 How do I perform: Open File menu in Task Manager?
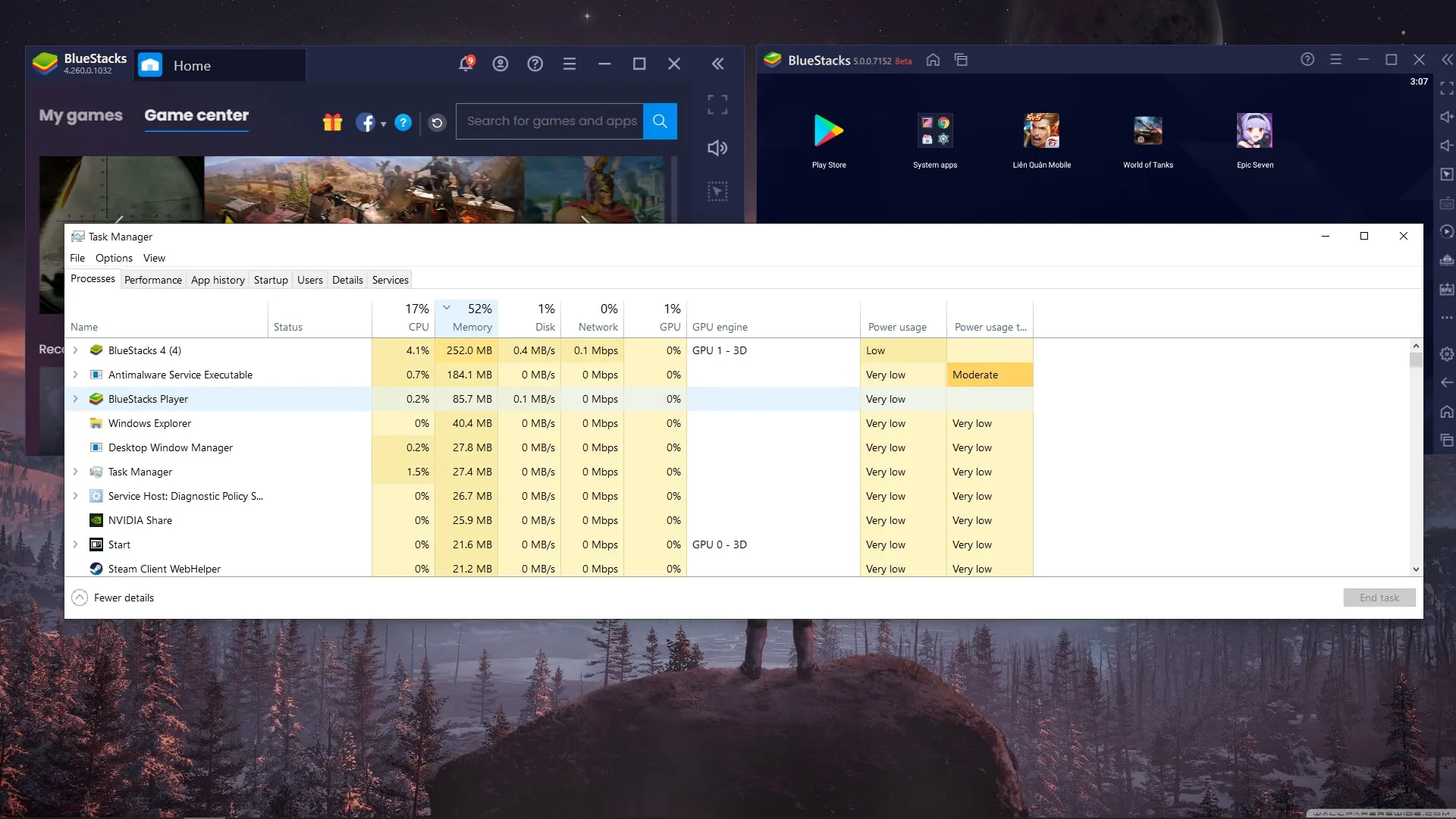(x=77, y=258)
